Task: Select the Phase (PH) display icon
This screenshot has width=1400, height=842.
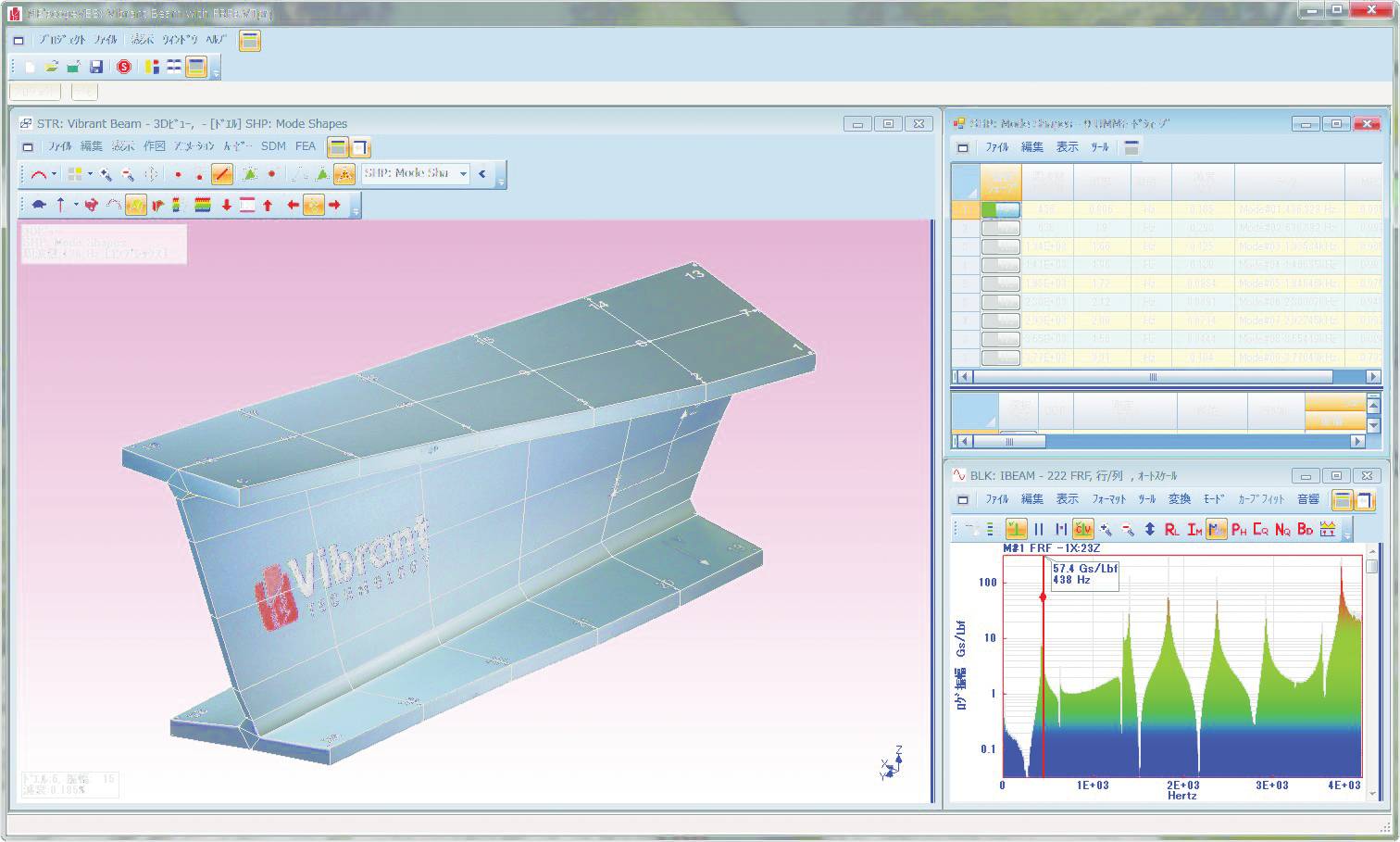Action: click(1238, 529)
